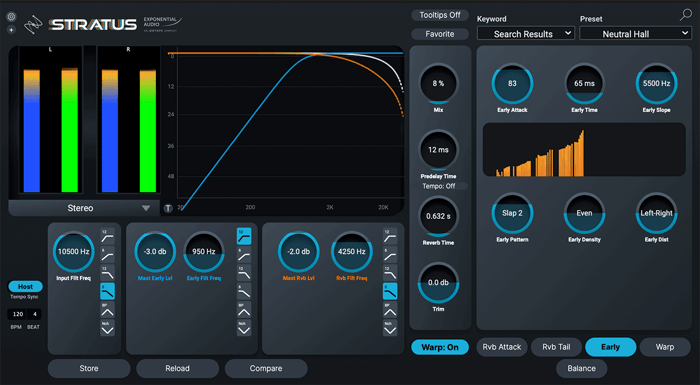The image size is (700, 385).
Task: Select 6 dB low-pass for Rvb filter
Action: [x=390, y=291]
